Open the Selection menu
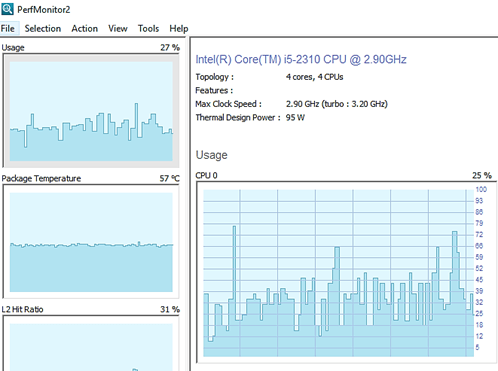The height and width of the screenshot is (371, 498). click(43, 29)
